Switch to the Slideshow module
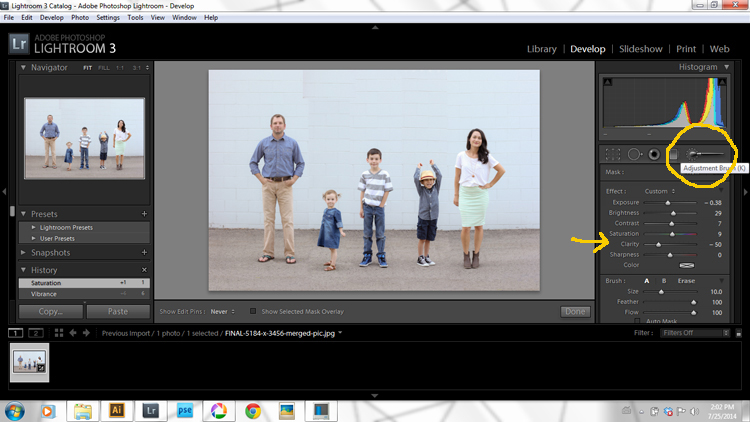The width and height of the screenshot is (750, 422). coord(640,49)
